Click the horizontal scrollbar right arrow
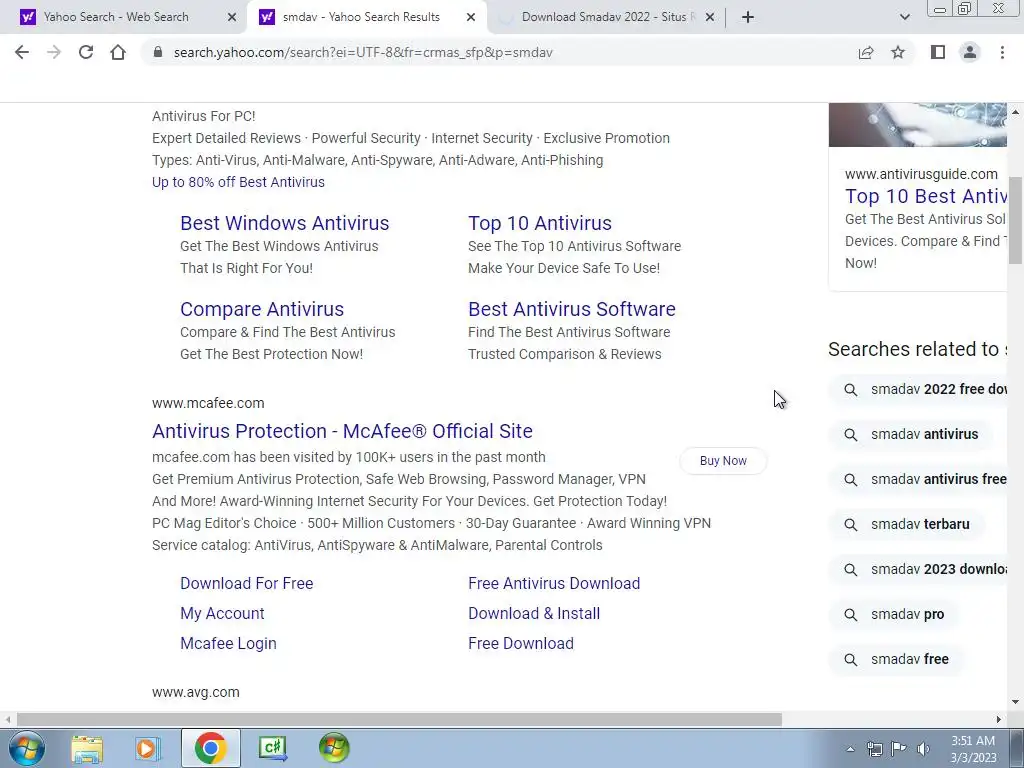This screenshot has height=768, width=1024. (999, 719)
